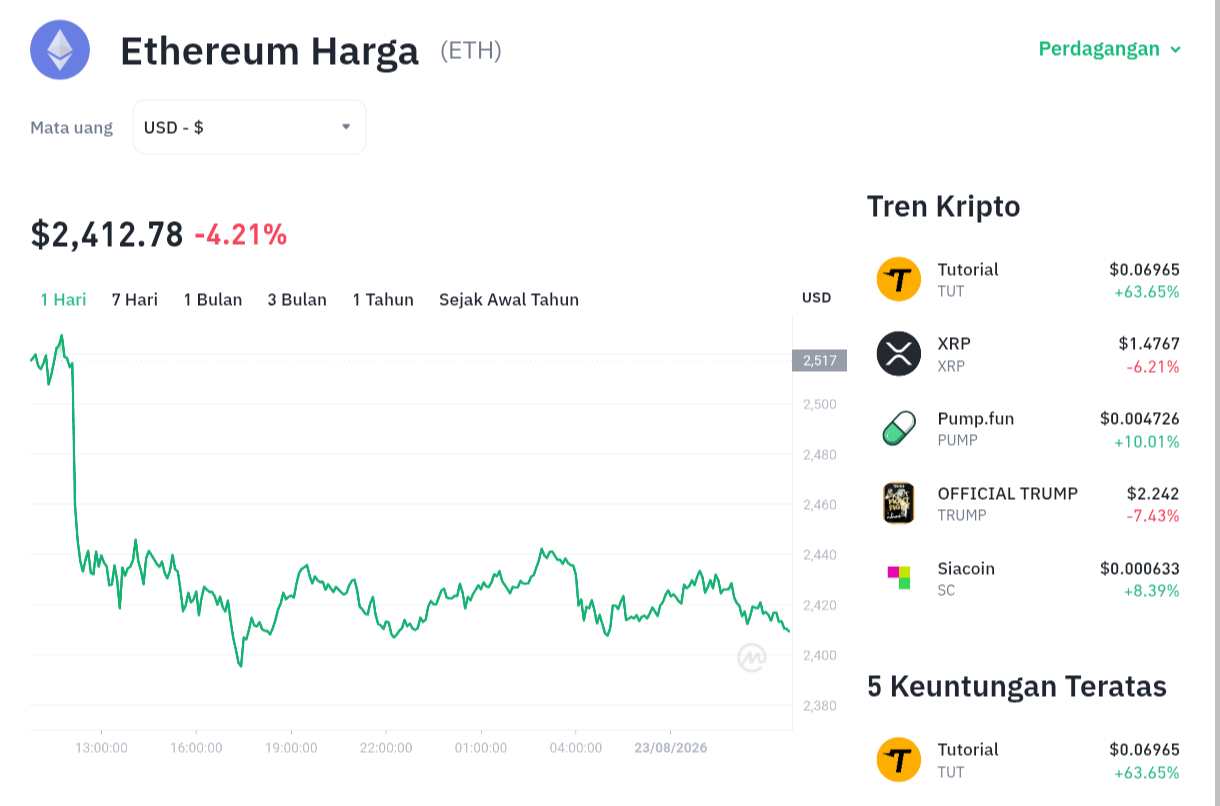1220x806 pixels.
Task: Click the 2,517 price marker on chart axis
Action: tap(819, 360)
